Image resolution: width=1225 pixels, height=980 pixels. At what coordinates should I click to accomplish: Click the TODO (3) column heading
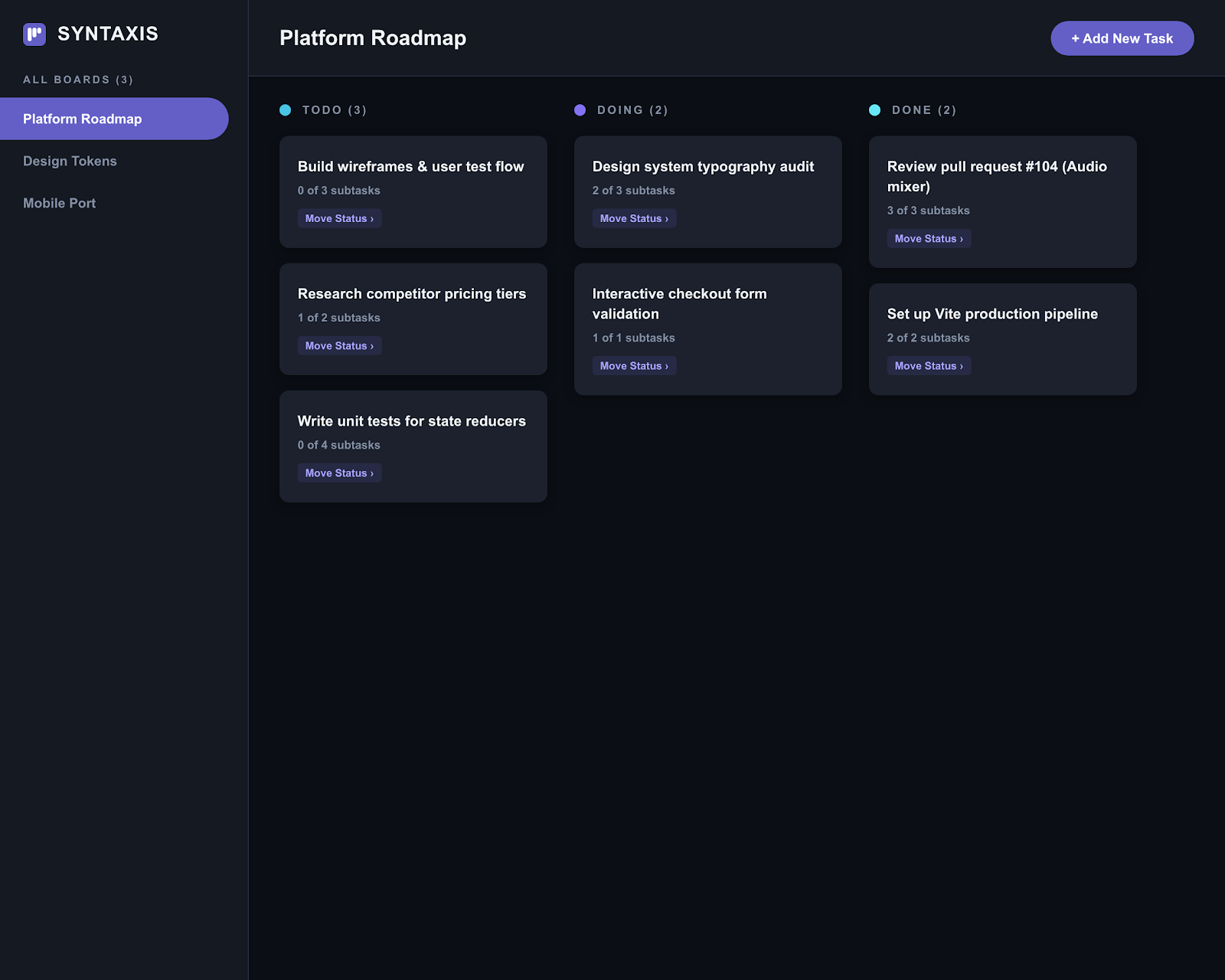click(335, 110)
